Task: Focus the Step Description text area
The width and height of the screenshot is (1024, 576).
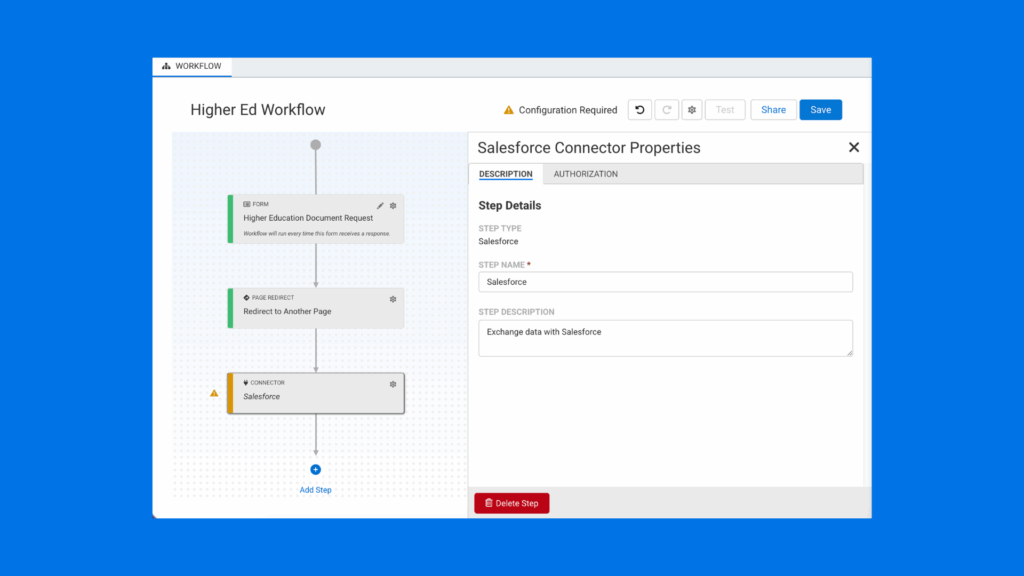Action: point(665,338)
